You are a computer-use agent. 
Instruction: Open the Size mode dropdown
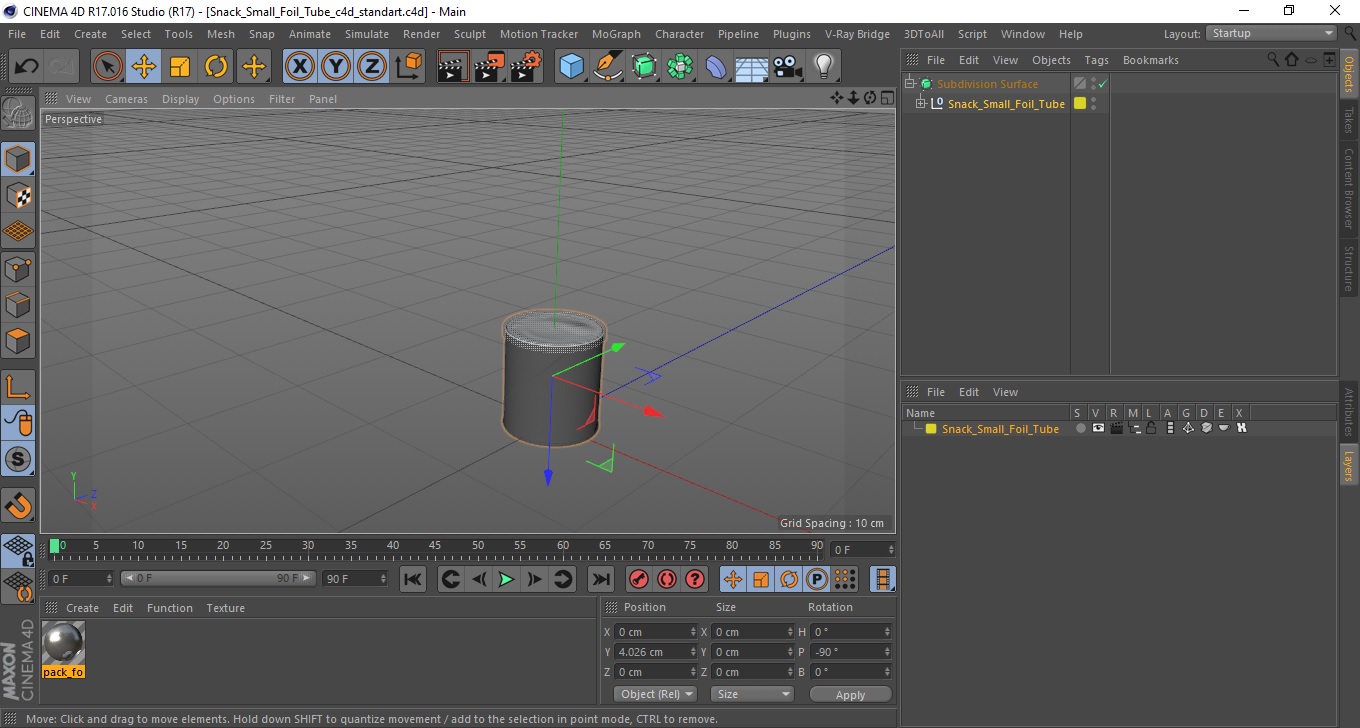[x=751, y=694]
